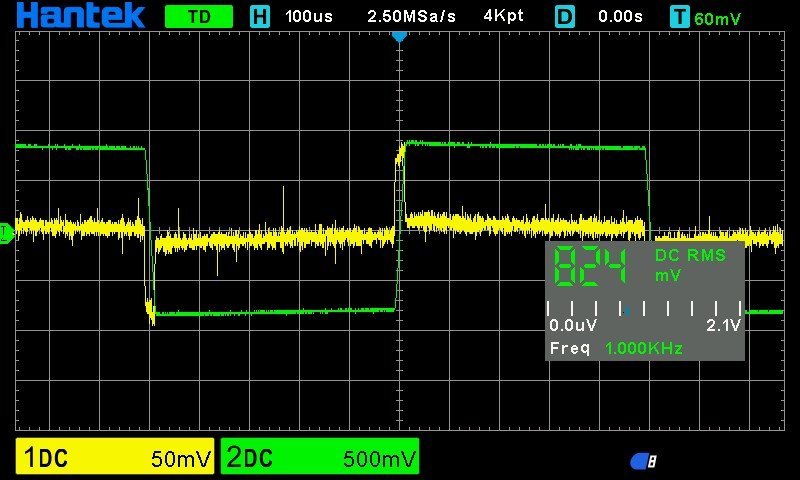The image size is (800, 480).
Task: Toggle channel 2 DC green label
Action: pos(249,458)
